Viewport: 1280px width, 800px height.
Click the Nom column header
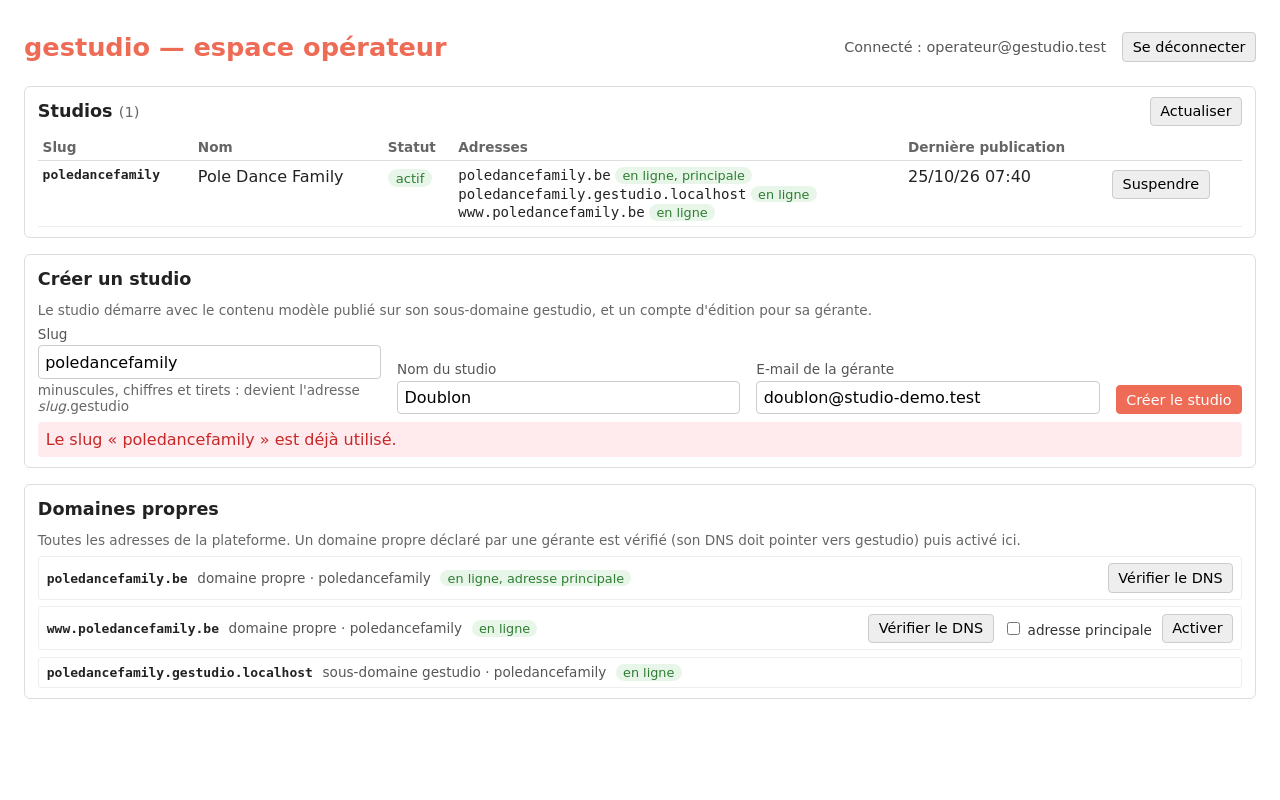pyautogui.click(x=215, y=147)
